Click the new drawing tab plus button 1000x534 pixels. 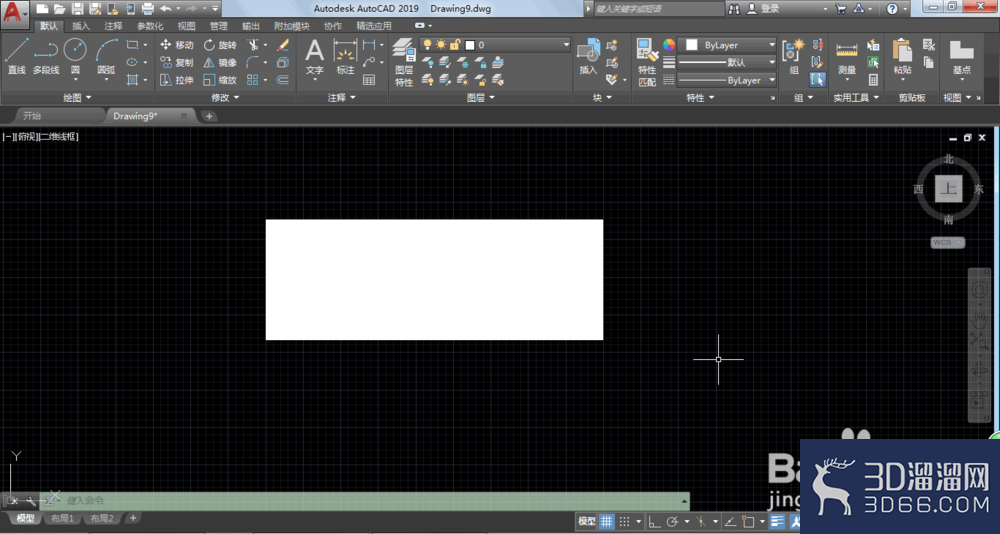209,116
